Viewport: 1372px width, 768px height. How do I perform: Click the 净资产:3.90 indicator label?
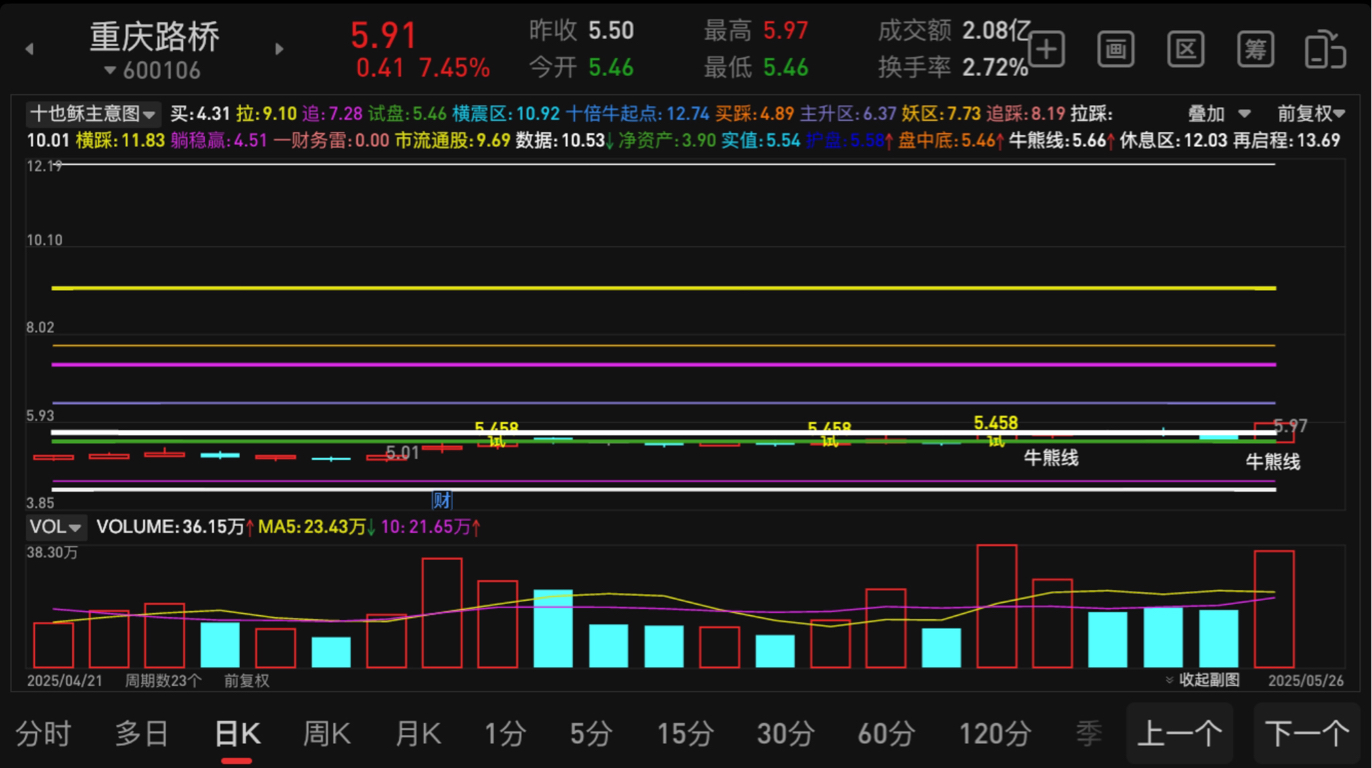[x=667, y=140]
